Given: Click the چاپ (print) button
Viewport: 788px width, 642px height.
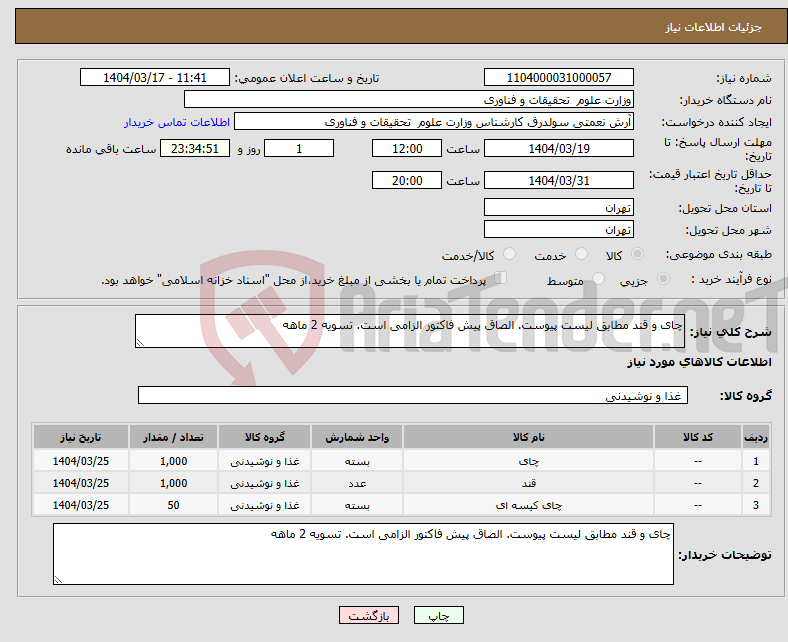Looking at the screenshot, I should click(x=438, y=615).
